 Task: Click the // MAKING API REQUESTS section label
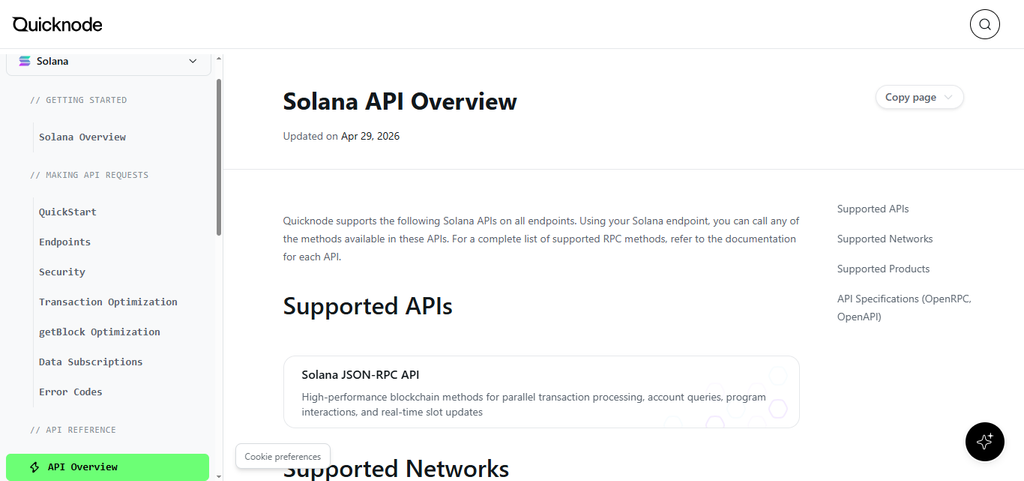(x=89, y=175)
